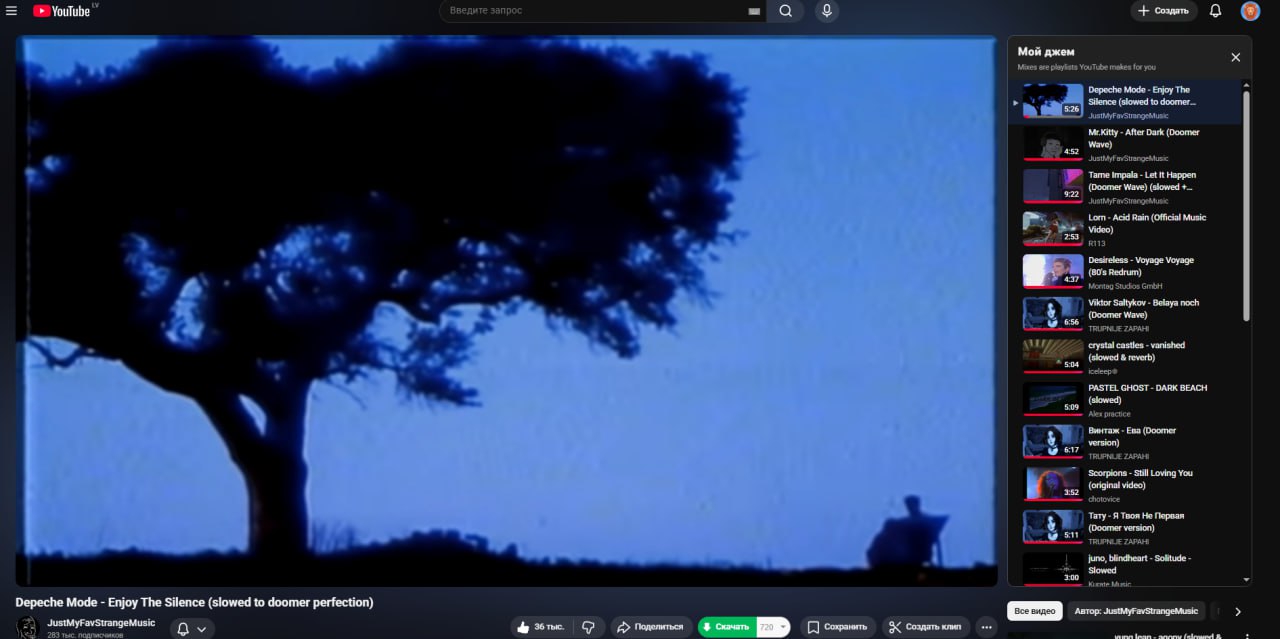This screenshot has height=639, width=1280.
Task: Open the on-screen keyboard icon in search
Action: (x=753, y=11)
